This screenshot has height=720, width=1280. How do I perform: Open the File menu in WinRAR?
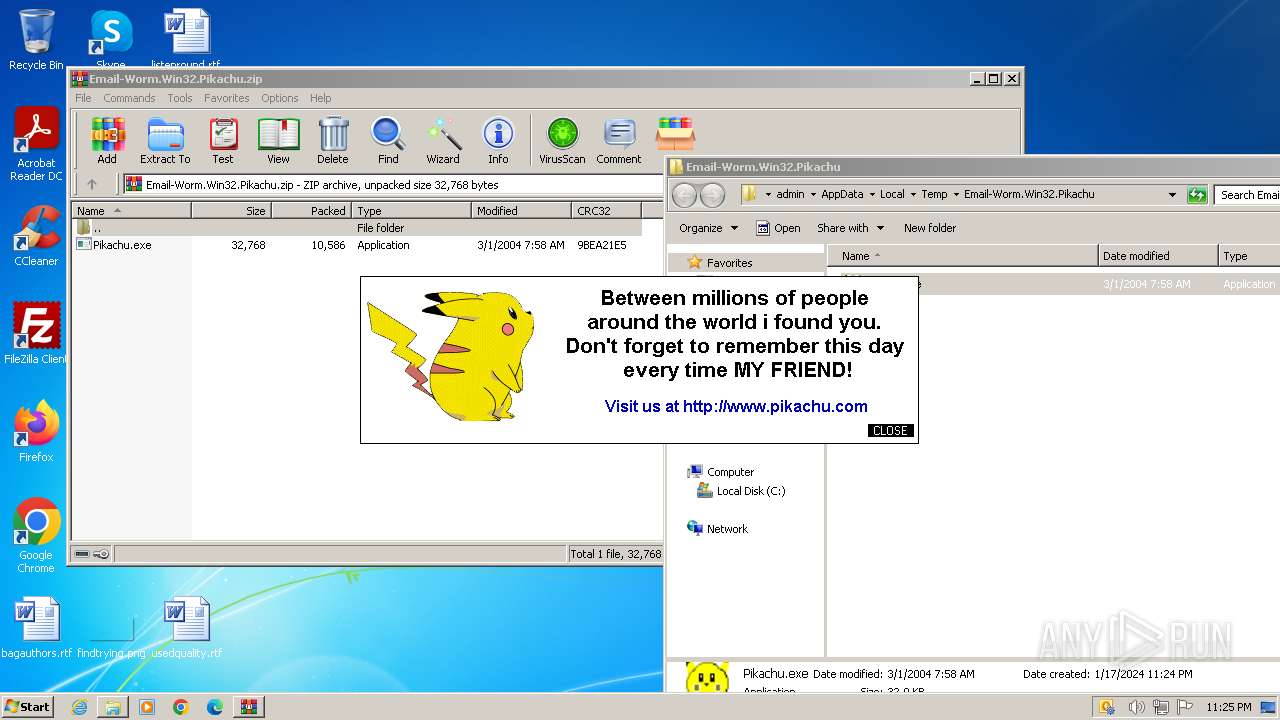pyautogui.click(x=83, y=98)
